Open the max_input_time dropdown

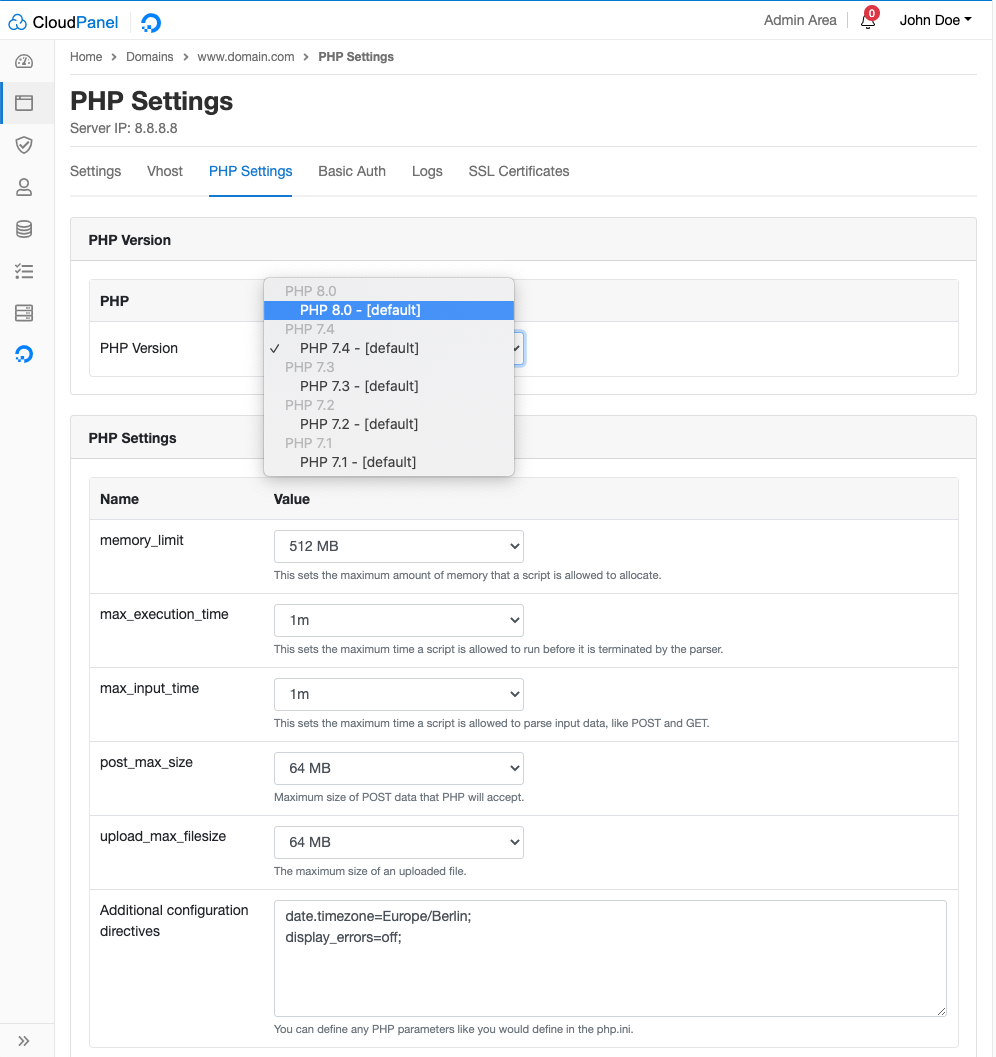398,694
